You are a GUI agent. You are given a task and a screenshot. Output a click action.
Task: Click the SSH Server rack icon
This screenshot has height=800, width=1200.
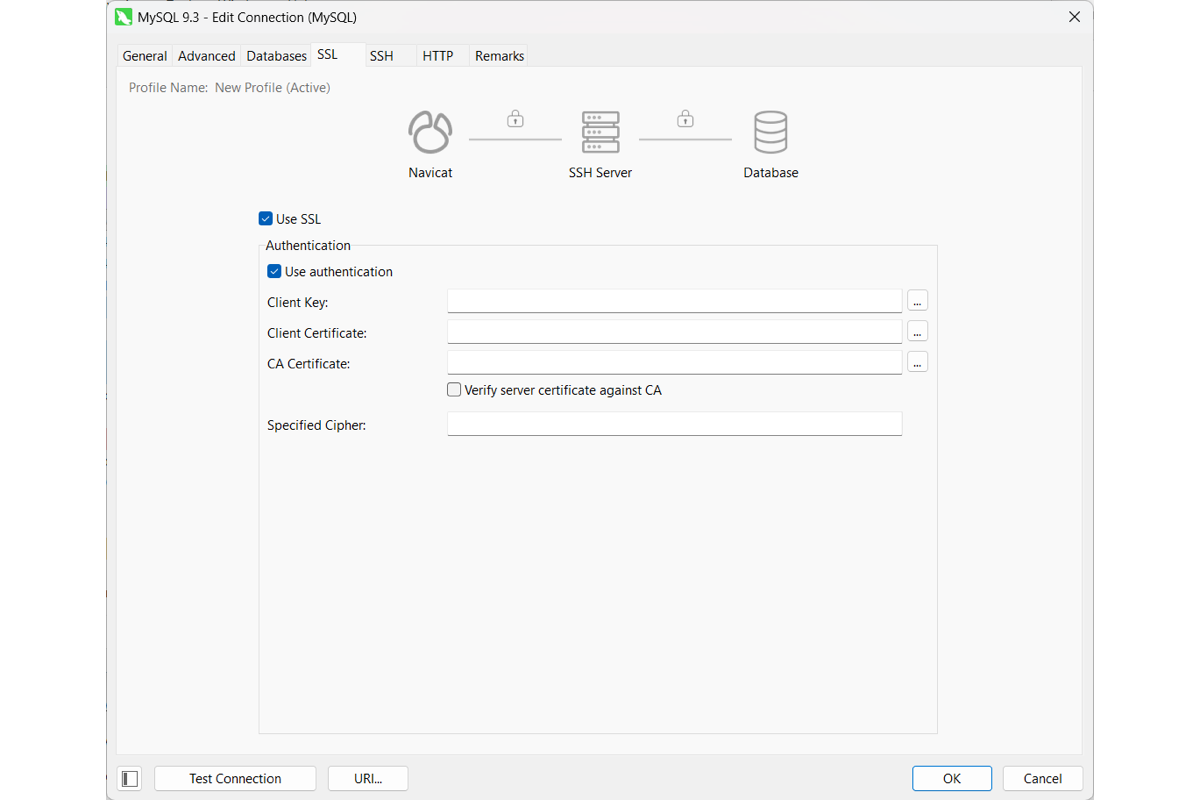pyautogui.click(x=600, y=132)
